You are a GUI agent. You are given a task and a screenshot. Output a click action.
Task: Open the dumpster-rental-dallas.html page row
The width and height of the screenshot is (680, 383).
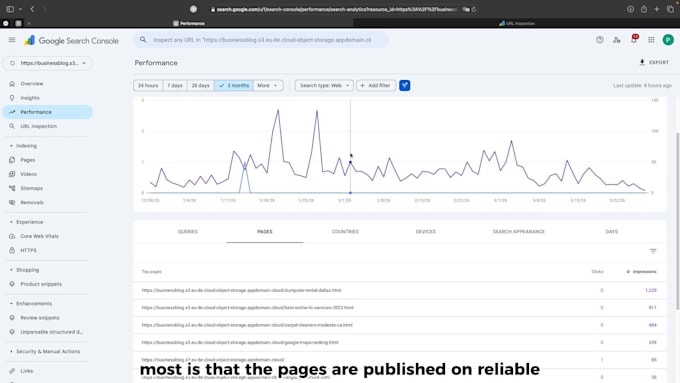pos(400,290)
